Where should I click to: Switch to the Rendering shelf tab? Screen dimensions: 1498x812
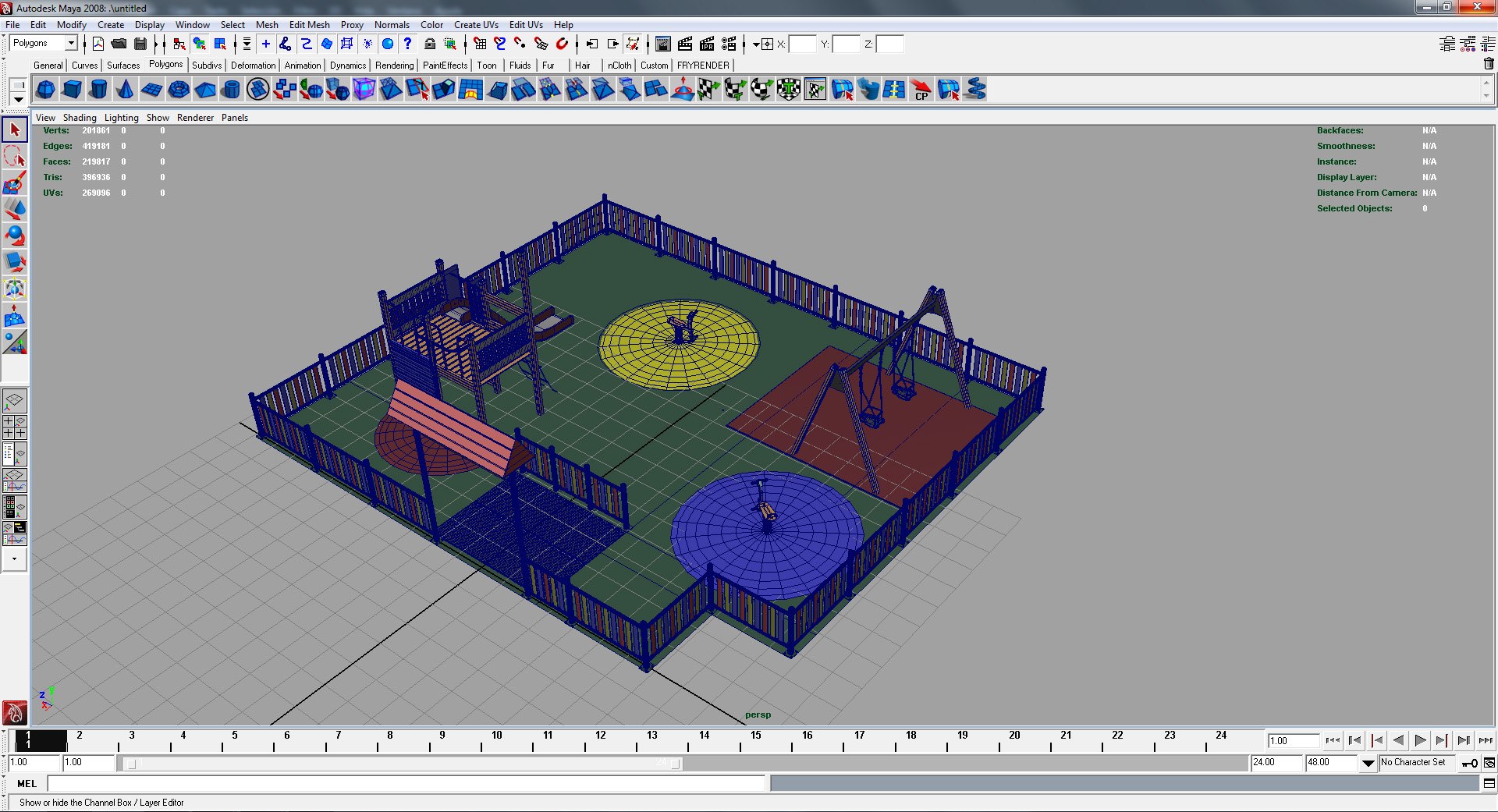pos(394,66)
